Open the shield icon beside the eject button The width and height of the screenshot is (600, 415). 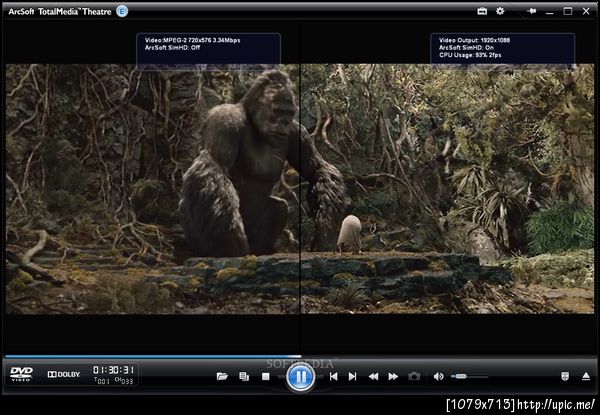click(565, 377)
